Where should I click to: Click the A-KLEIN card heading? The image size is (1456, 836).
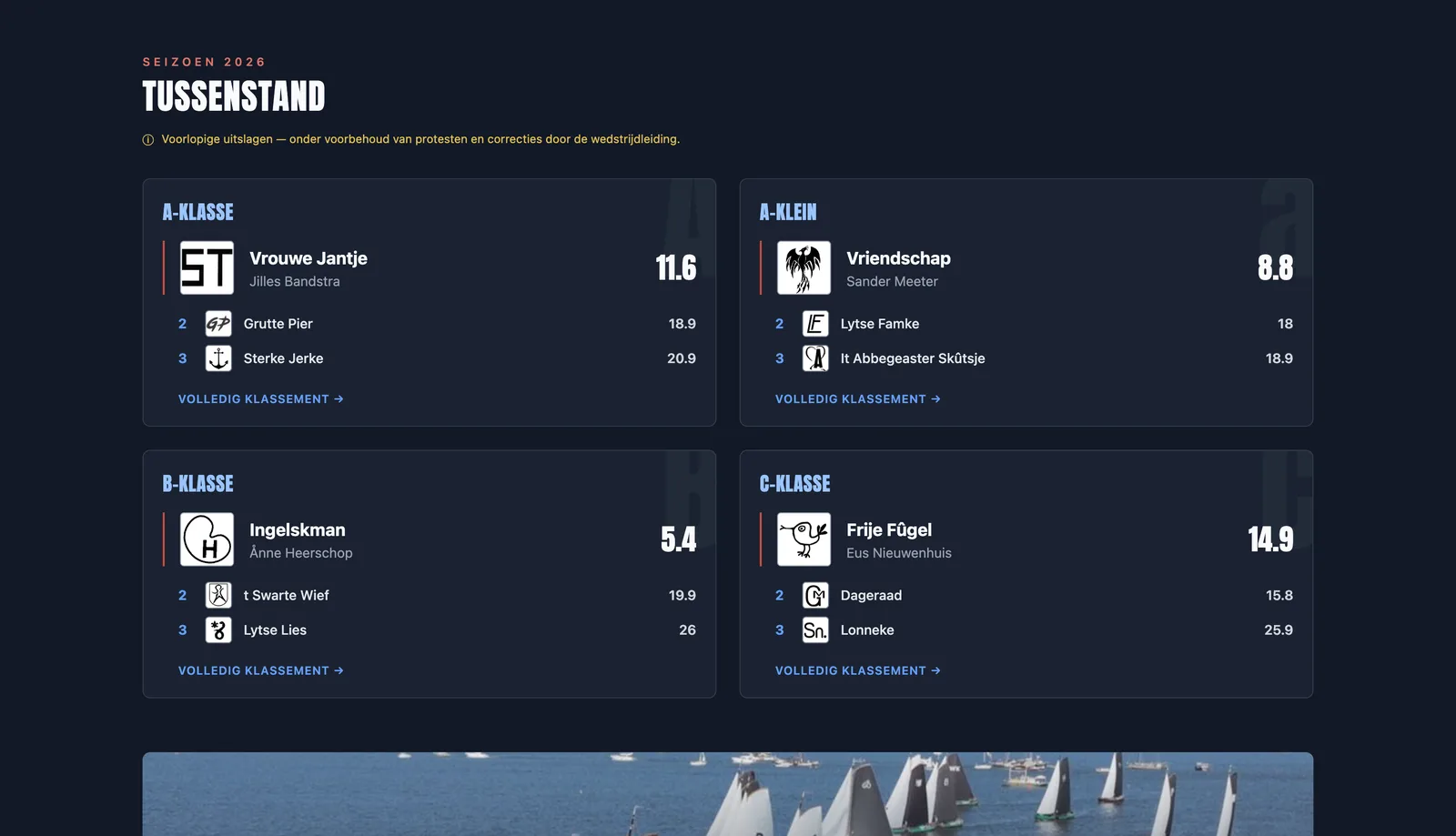(788, 212)
